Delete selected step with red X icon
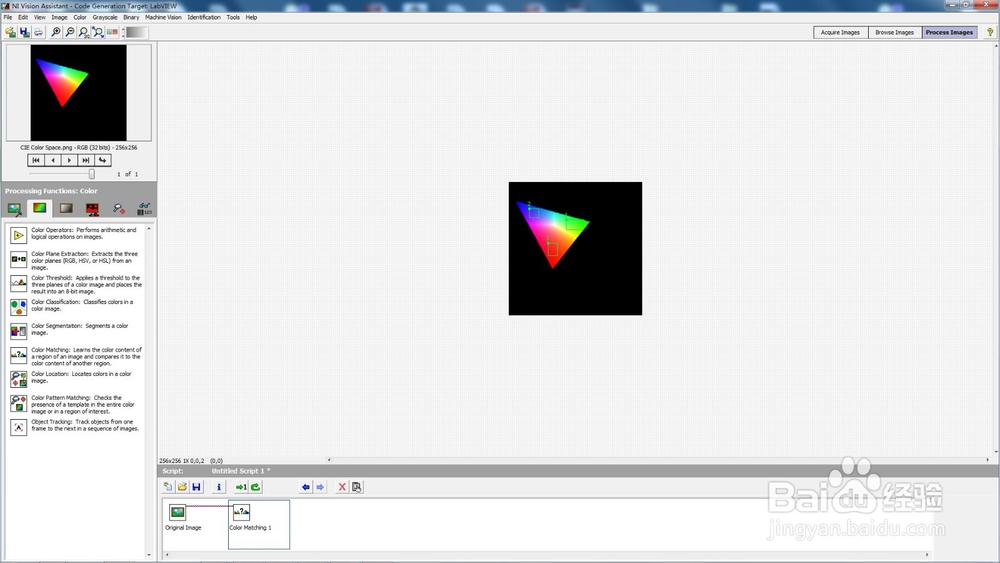This screenshot has height=563, width=1000. (342, 487)
